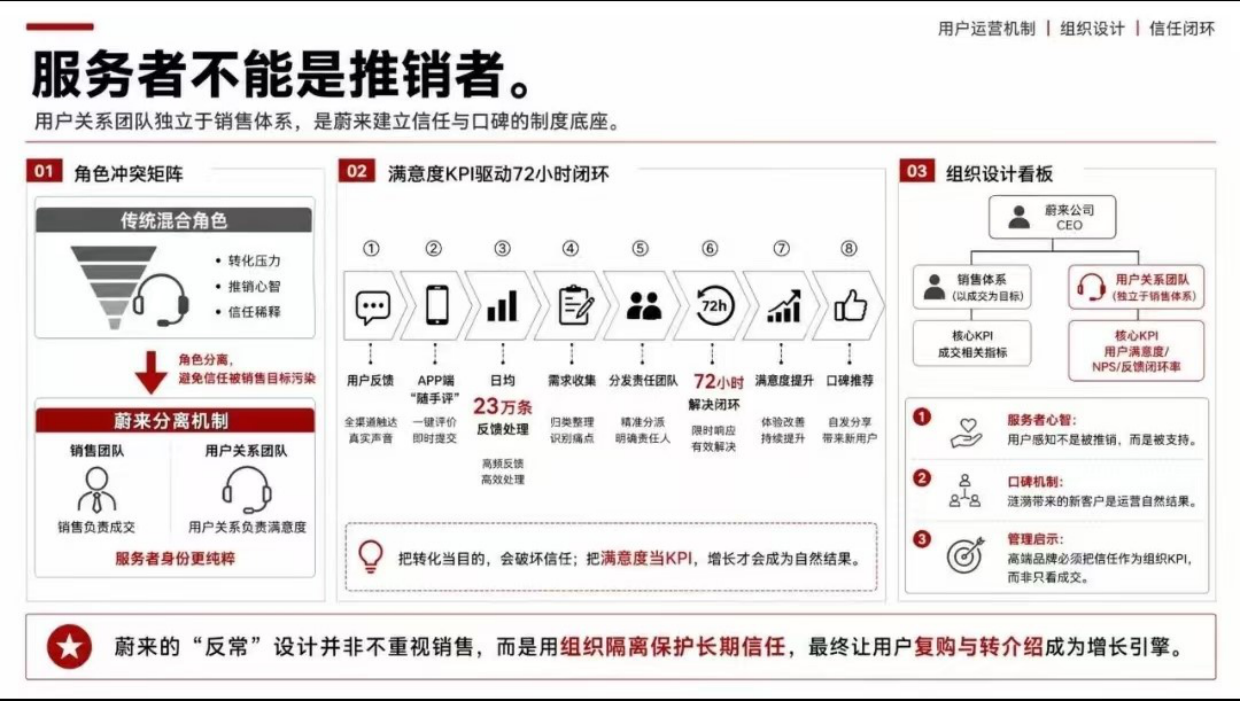Click the circled step number ⑧
The height and width of the screenshot is (701, 1240).
(x=848, y=249)
